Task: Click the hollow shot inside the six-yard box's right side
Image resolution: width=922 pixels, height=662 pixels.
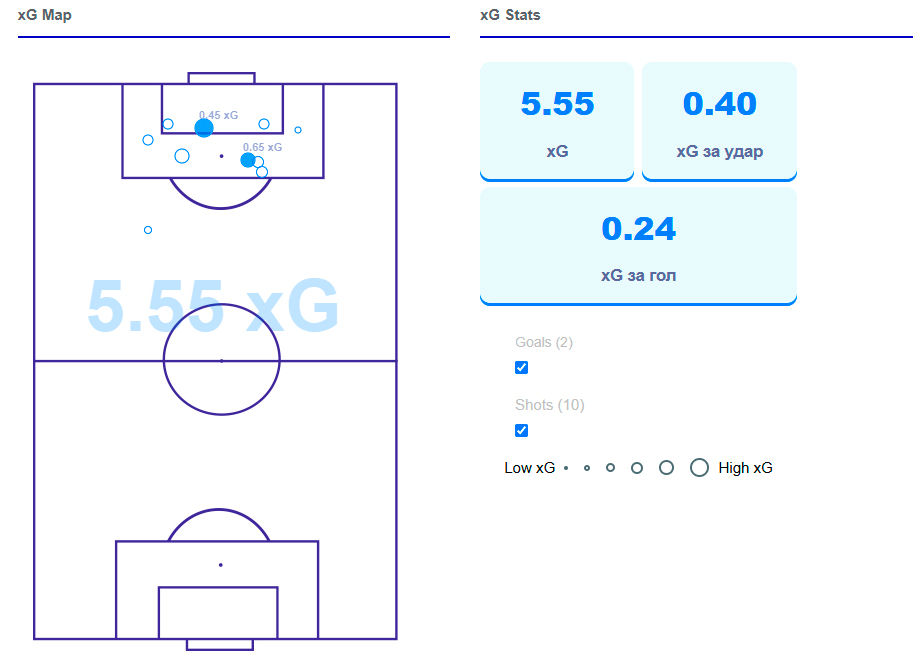Action: 264,124
